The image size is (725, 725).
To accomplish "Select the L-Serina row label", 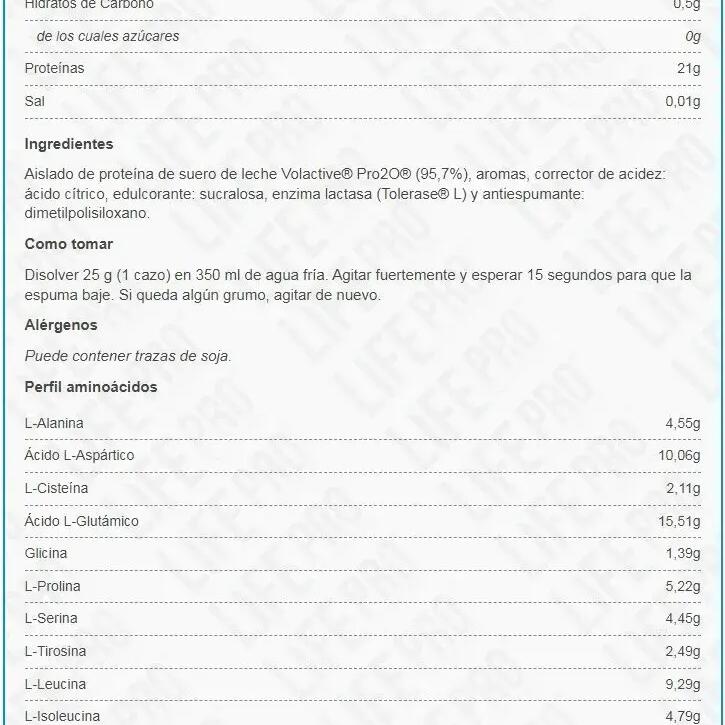I will point(50,619).
